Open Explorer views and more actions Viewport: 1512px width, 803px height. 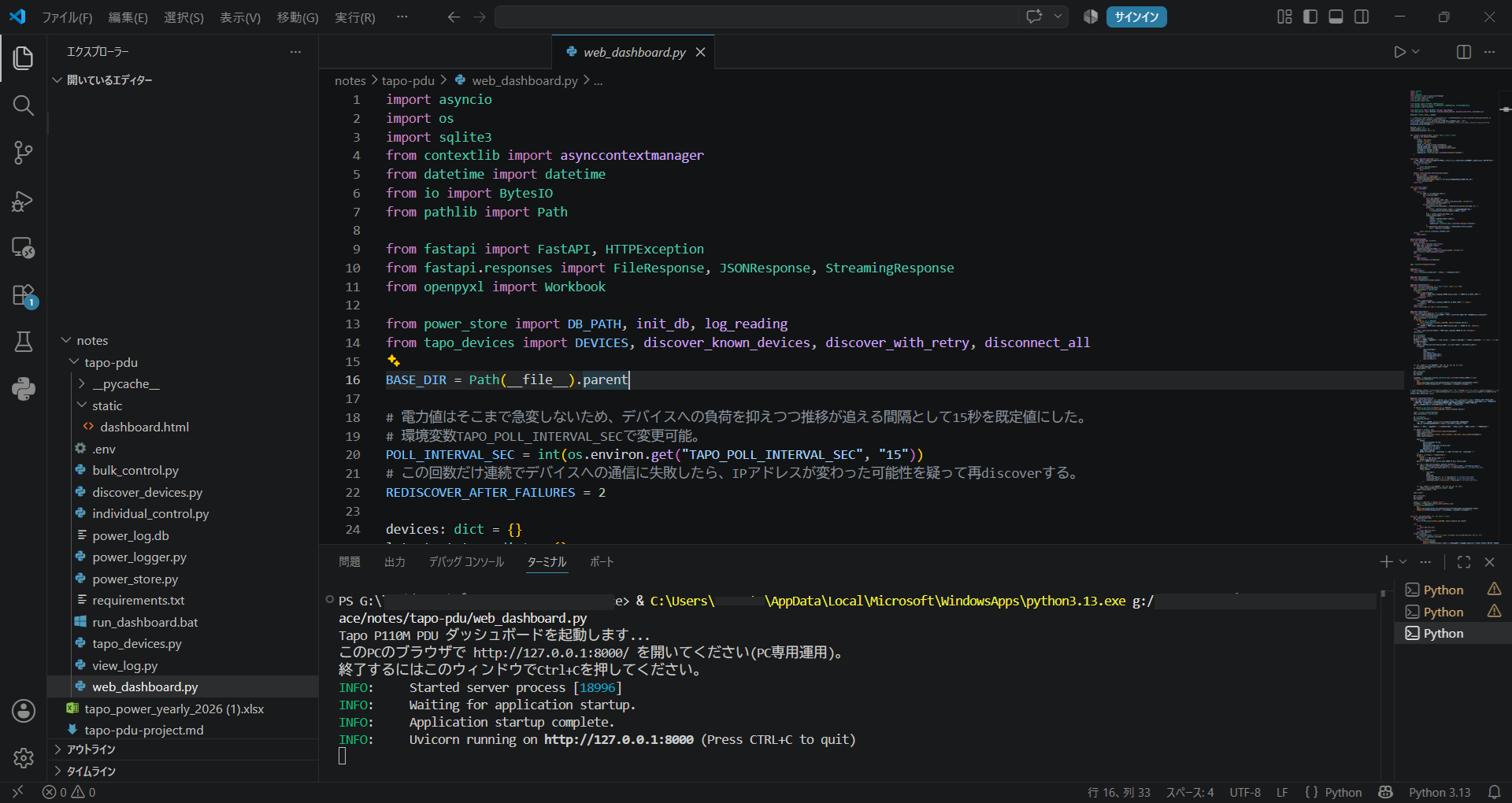coord(295,52)
